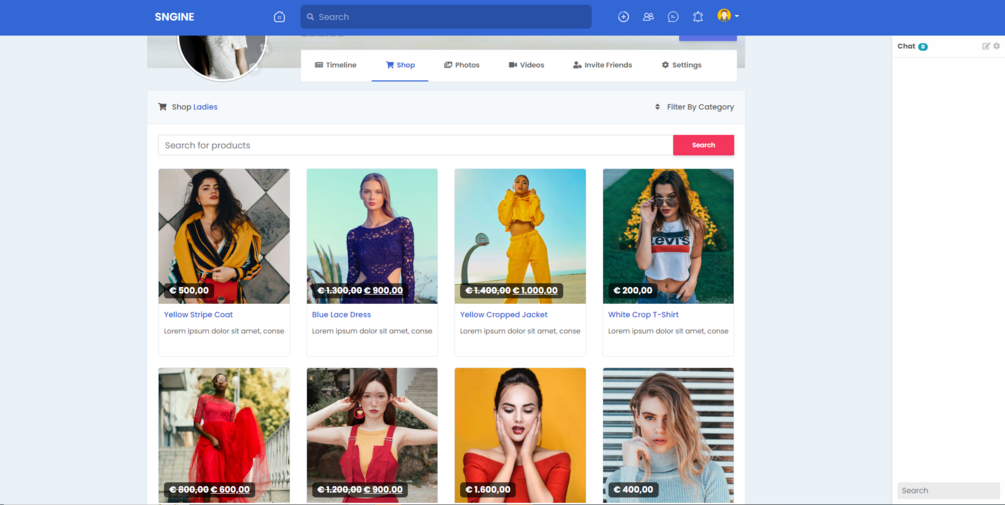
Task: Open the Blue Lace Dress product image
Action: tap(372, 236)
